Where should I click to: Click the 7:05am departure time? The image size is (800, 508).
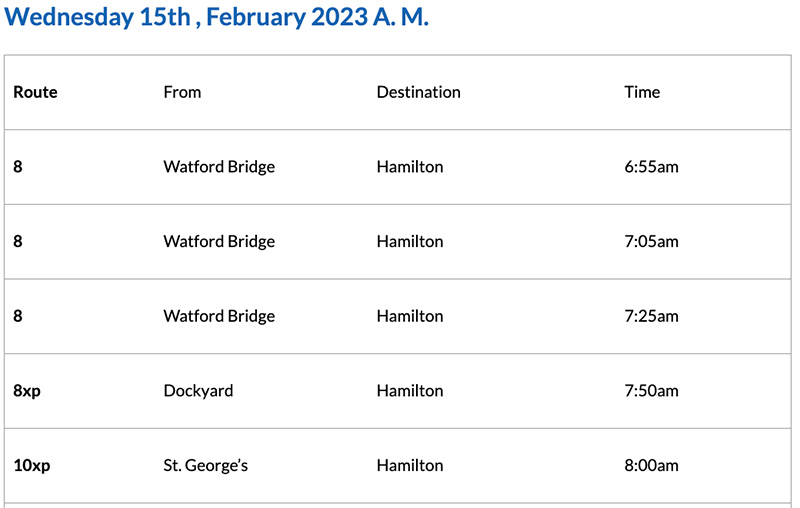point(651,241)
